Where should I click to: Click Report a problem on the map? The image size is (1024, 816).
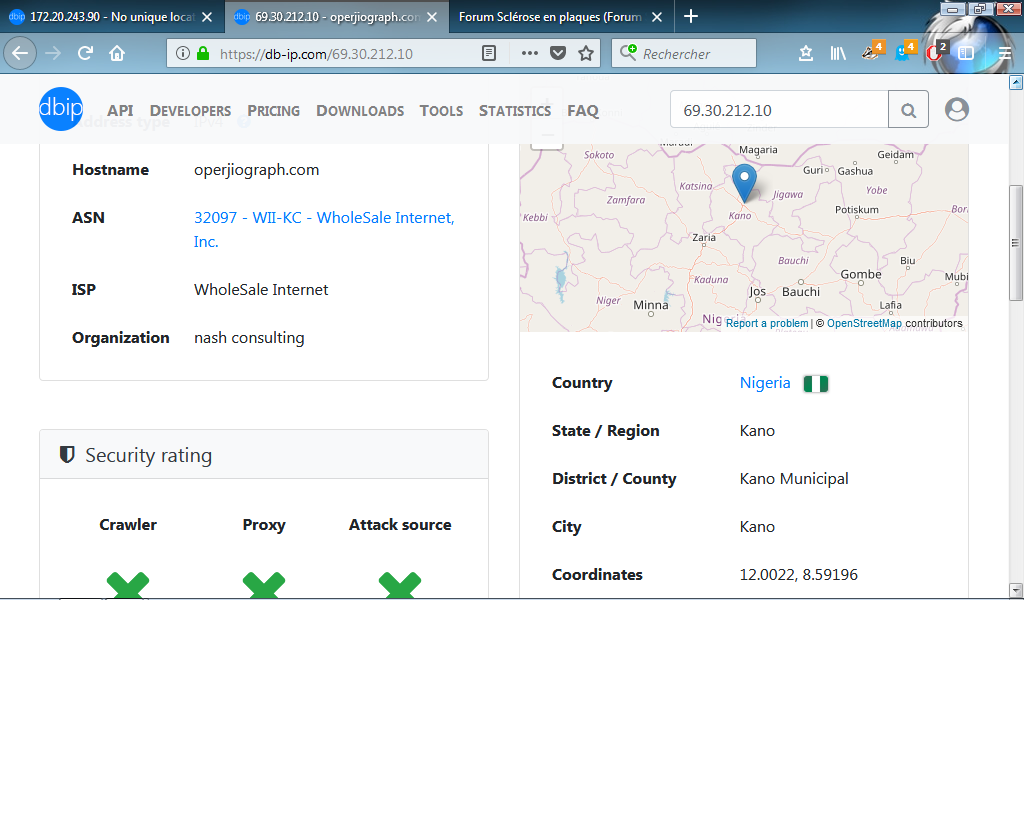coord(767,323)
